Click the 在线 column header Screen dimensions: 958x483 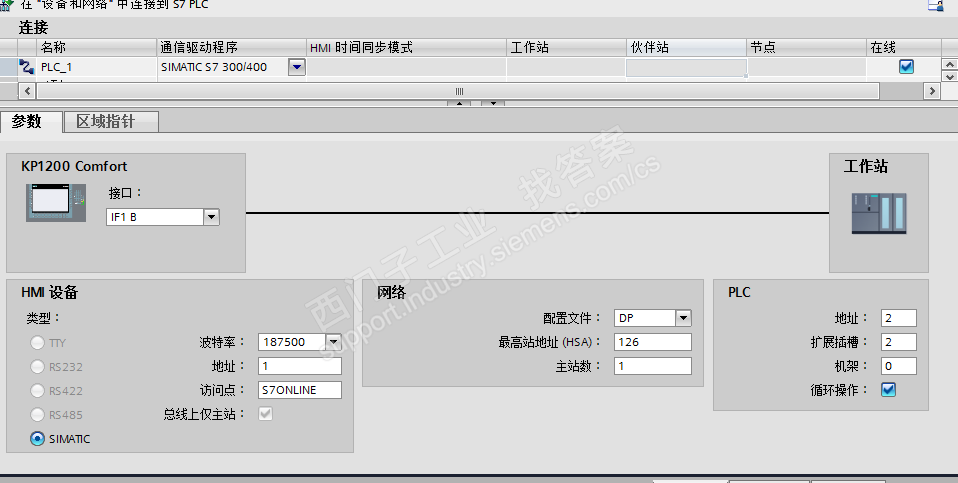pos(904,47)
